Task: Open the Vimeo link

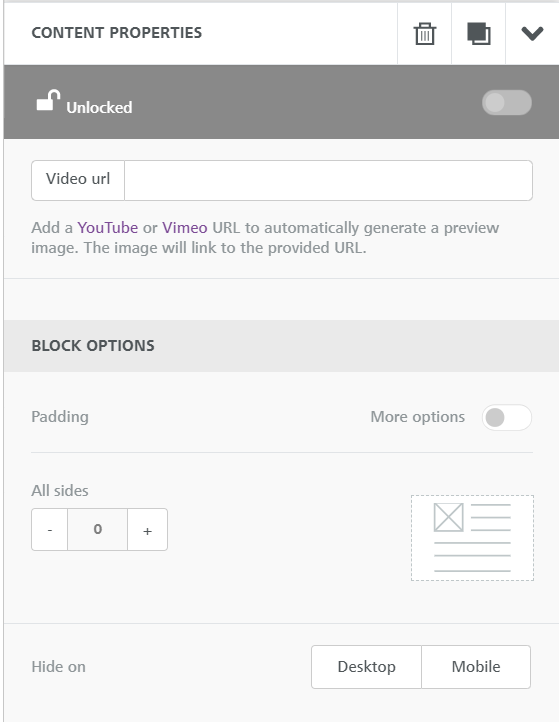Action: tap(185, 227)
